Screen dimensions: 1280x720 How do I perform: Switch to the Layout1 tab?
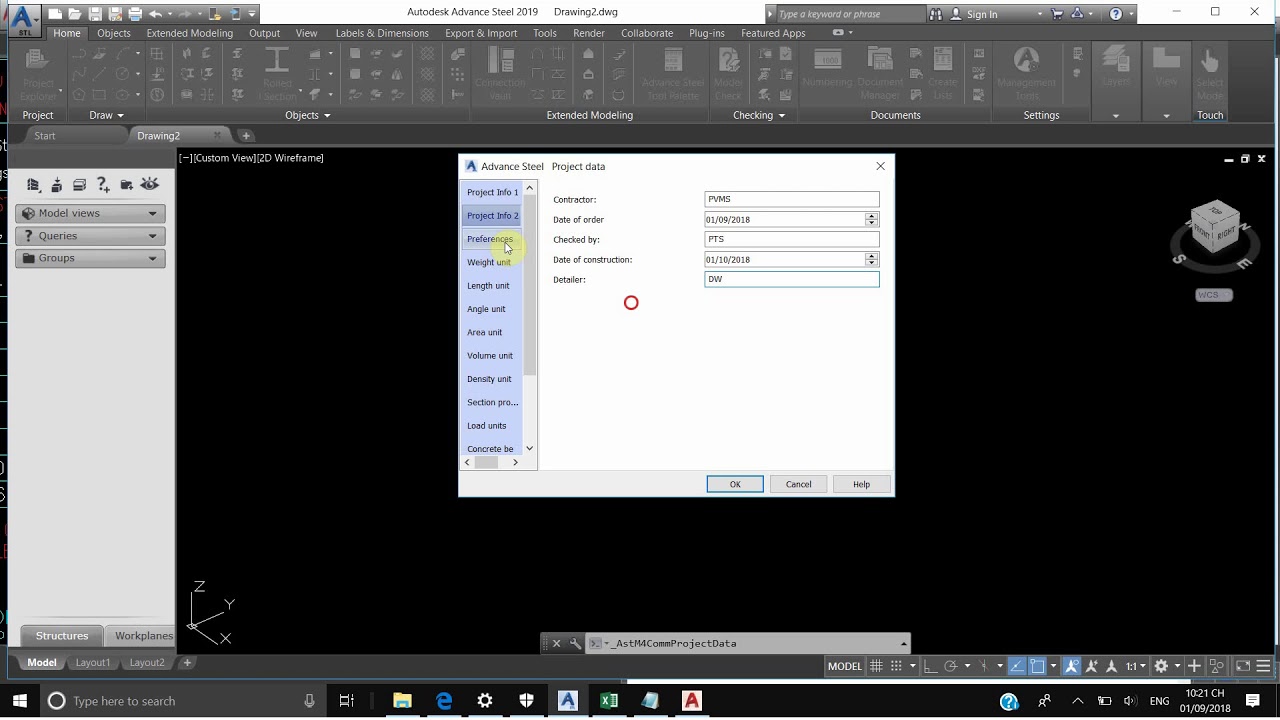(x=93, y=662)
